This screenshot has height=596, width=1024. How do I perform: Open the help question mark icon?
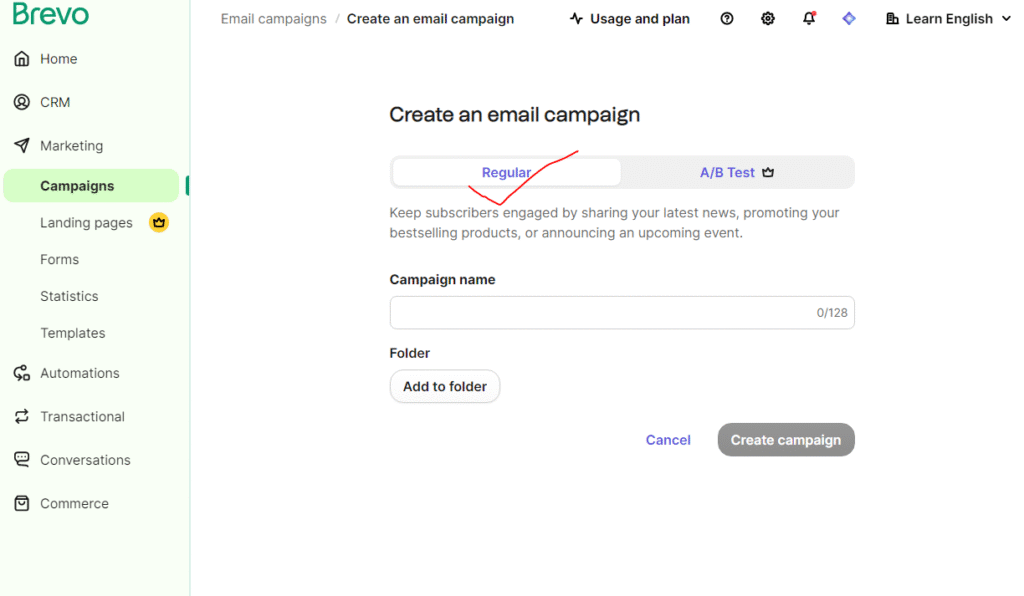point(727,19)
